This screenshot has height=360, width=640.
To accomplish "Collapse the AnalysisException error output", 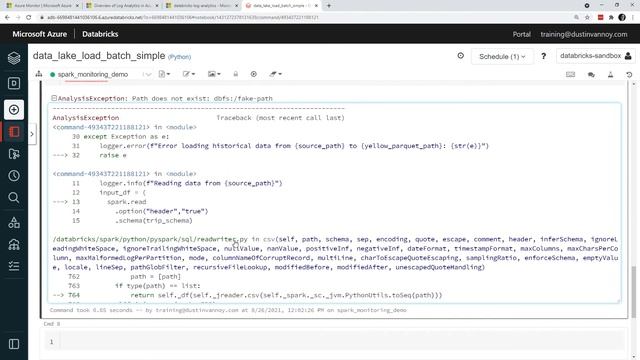I will pyautogui.click(x=54, y=98).
